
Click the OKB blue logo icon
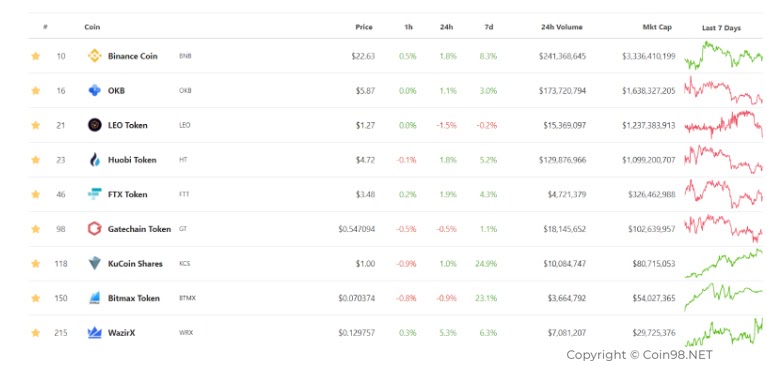pyautogui.click(x=94, y=91)
